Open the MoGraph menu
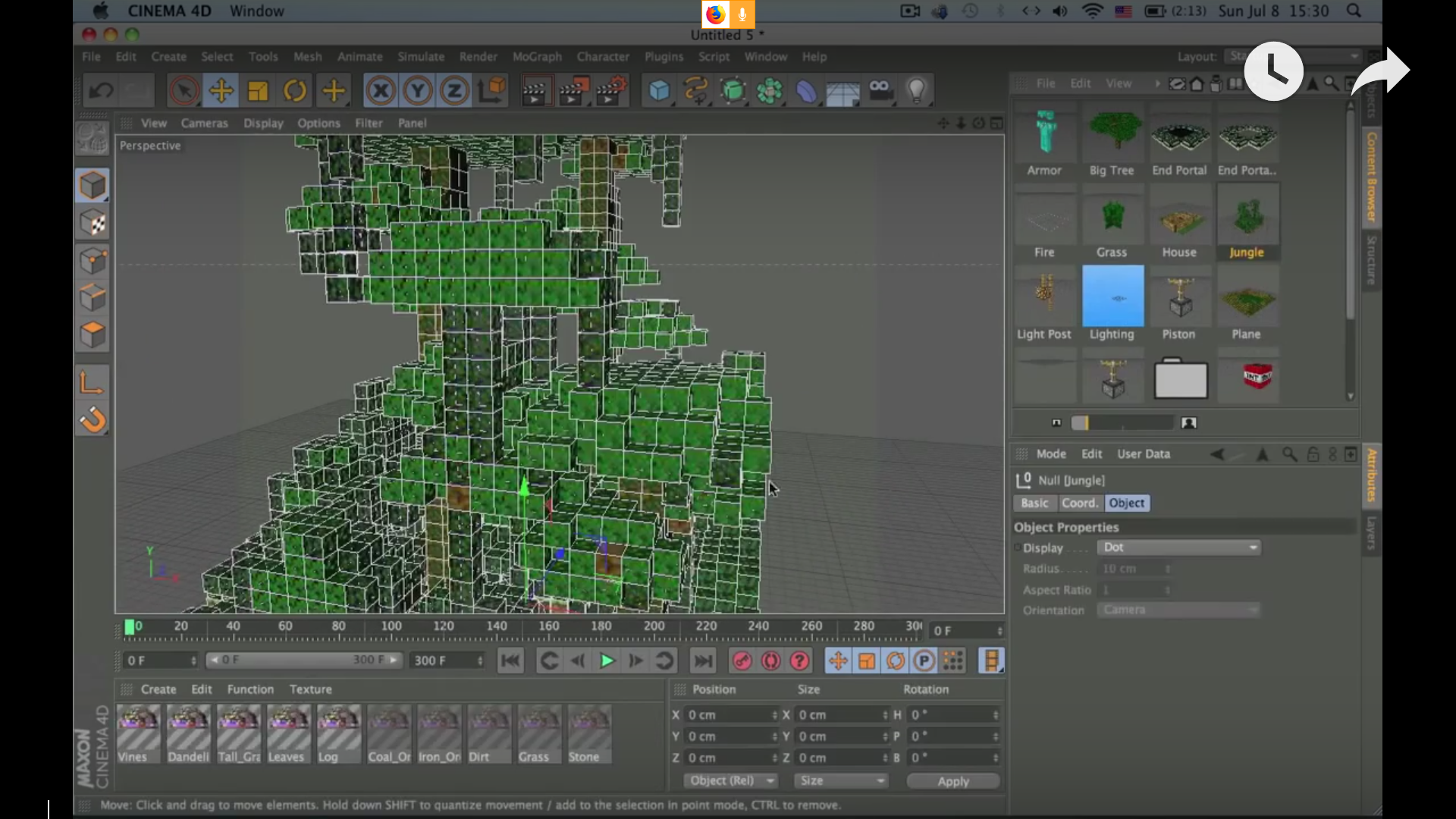Viewport: 1456px width, 819px height. point(537,57)
